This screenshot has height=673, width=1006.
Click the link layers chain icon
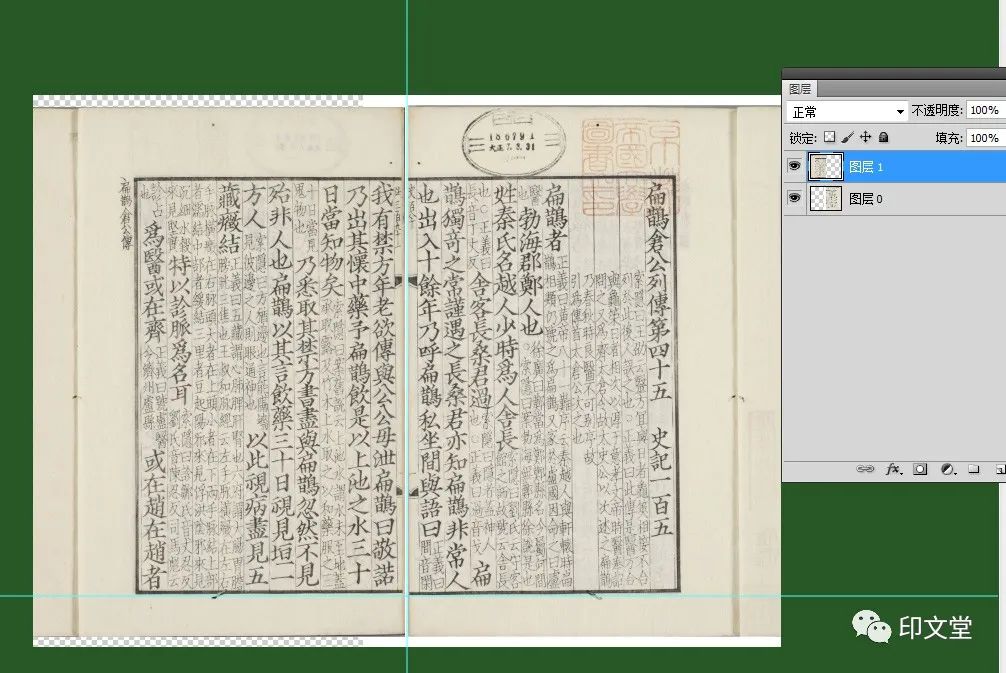coord(867,469)
